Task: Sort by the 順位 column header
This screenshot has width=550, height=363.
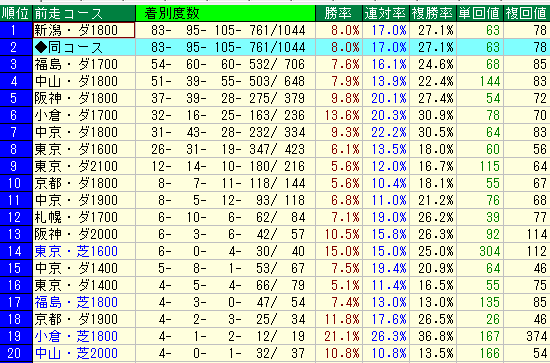Action: tap(16, 13)
